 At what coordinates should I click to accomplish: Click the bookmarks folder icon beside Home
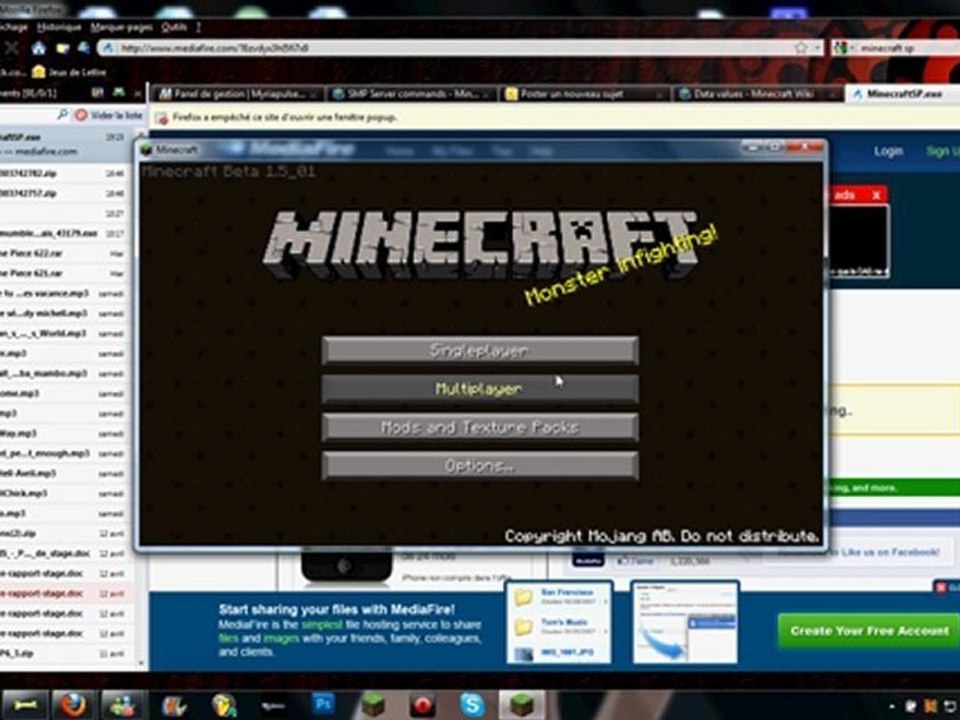click(62, 48)
